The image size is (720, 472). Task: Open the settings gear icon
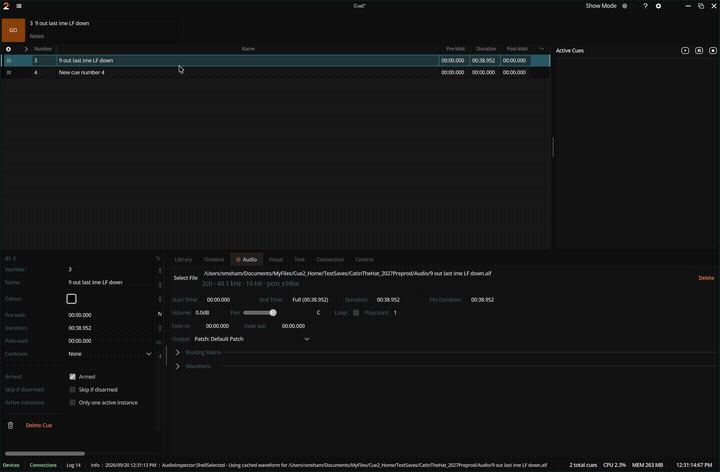click(x=658, y=6)
